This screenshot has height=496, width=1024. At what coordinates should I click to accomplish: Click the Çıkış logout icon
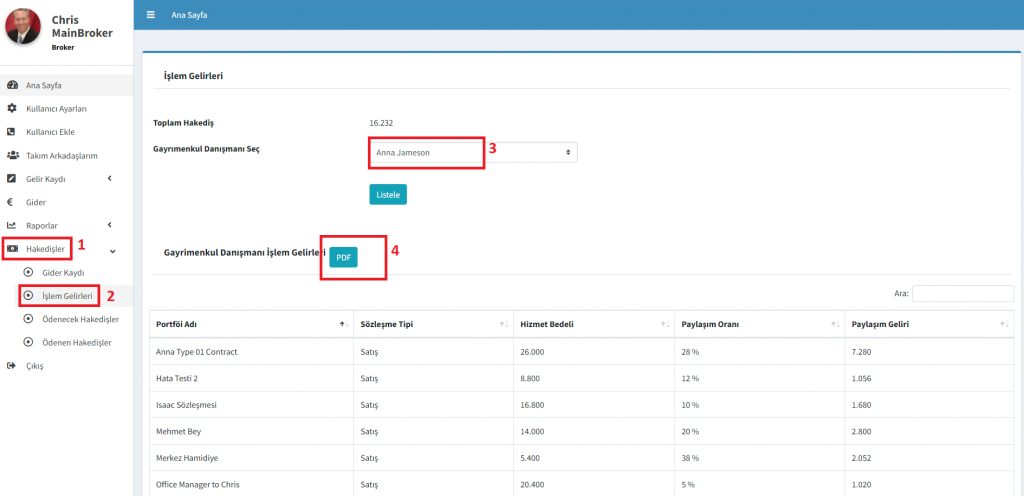point(12,366)
